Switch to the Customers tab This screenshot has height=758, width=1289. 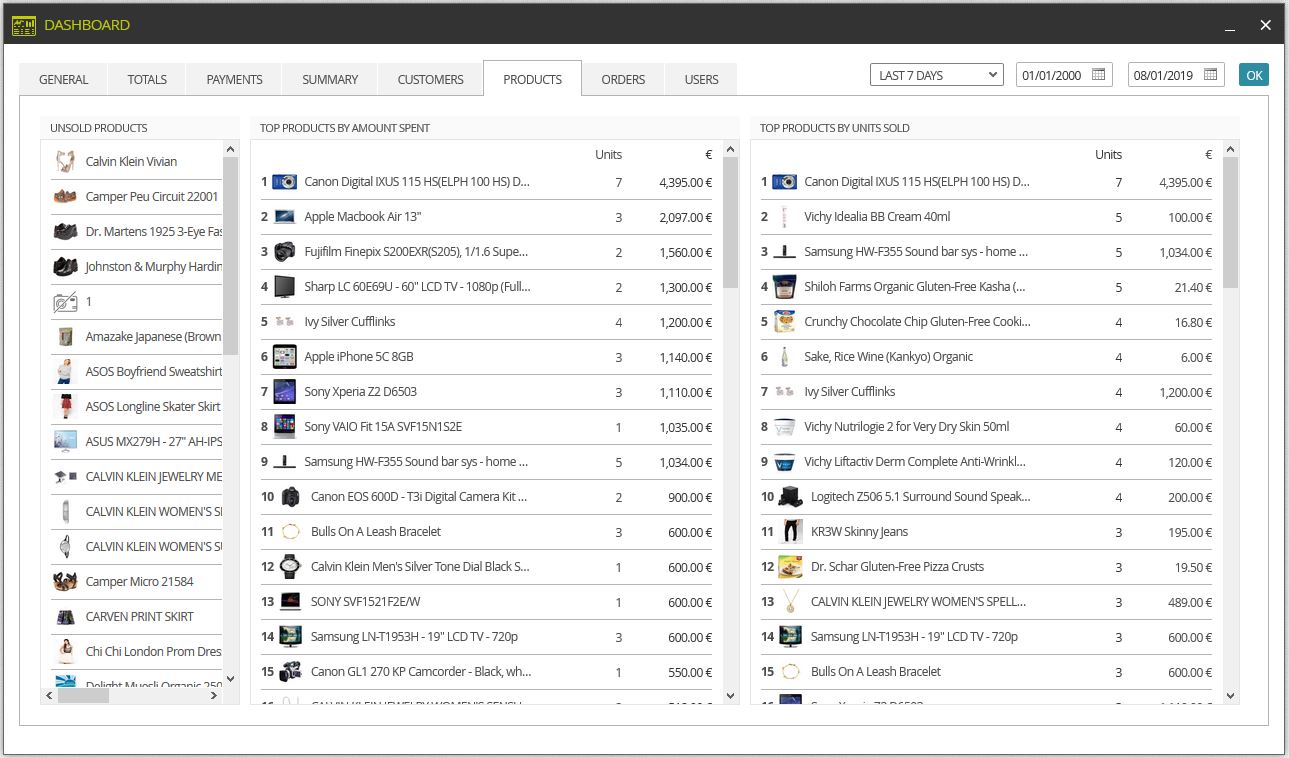point(430,80)
